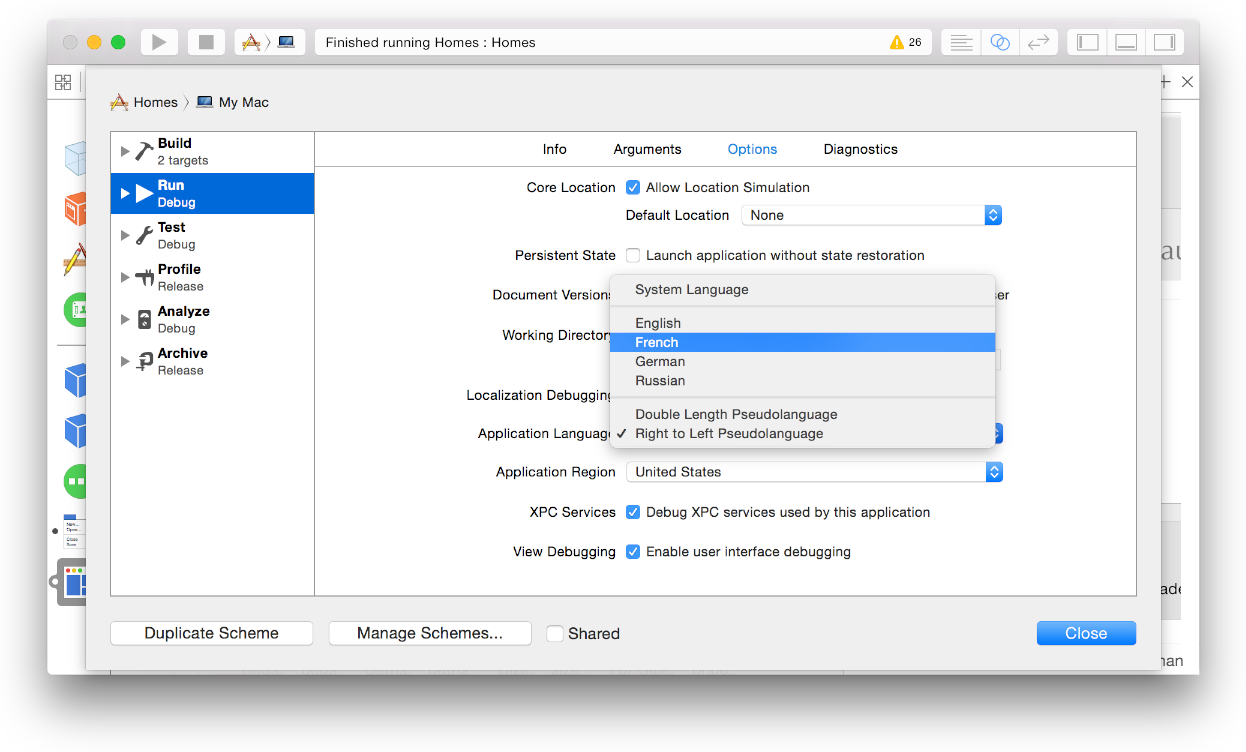Toggle the debug area panel icon
Screen dimensions: 1246x752
[1125, 41]
